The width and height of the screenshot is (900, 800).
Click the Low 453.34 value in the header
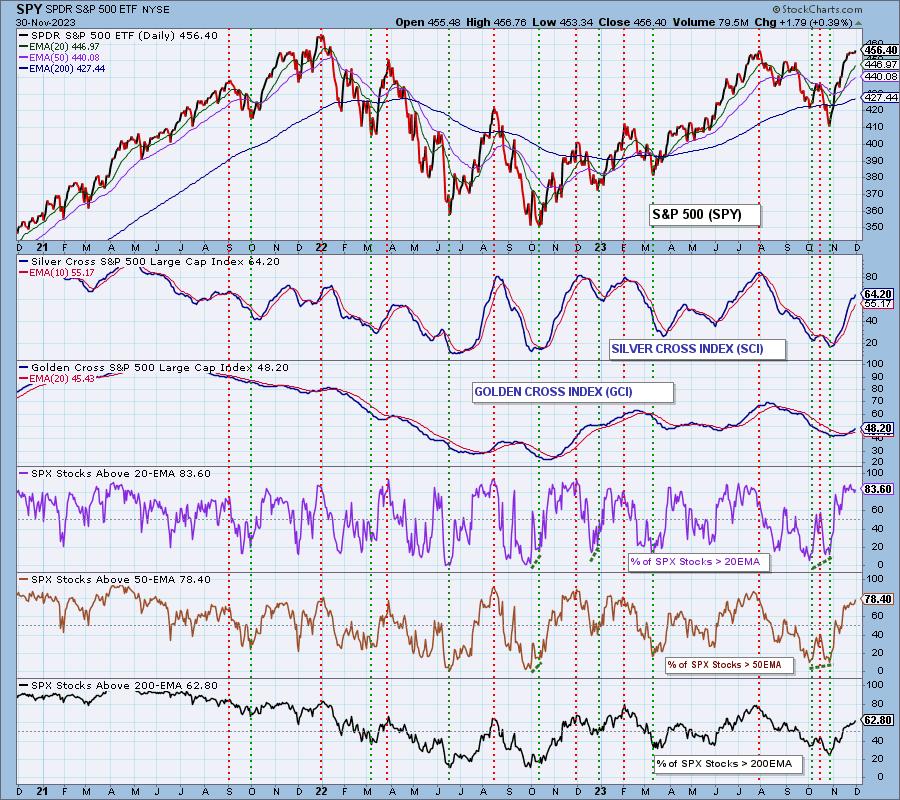click(562, 22)
